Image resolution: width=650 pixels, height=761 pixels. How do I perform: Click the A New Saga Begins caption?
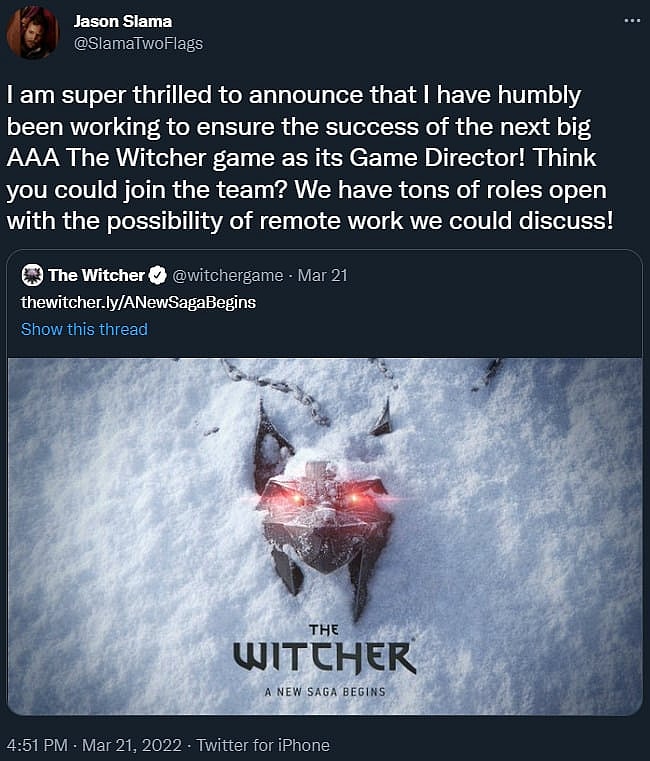[x=325, y=692]
